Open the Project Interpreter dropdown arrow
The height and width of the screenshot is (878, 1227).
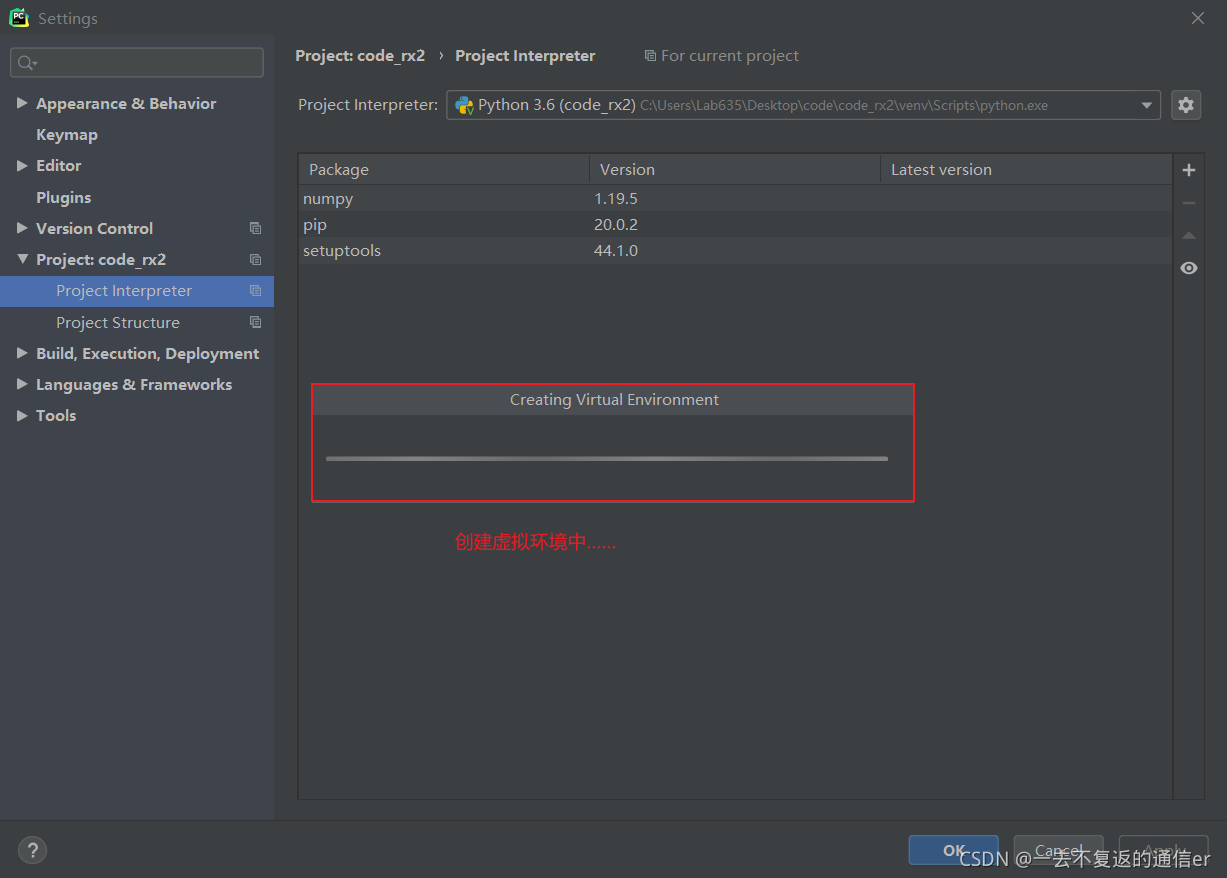(x=1146, y=105)
